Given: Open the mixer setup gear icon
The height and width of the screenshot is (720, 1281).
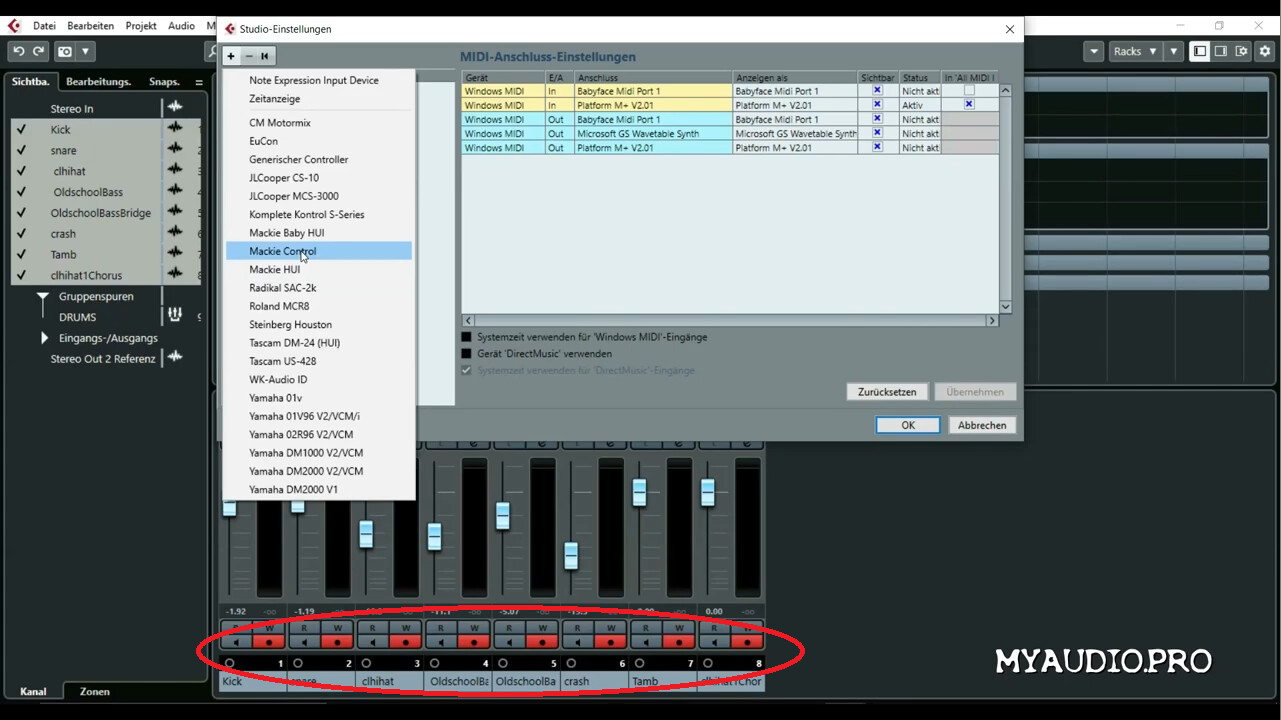Looking at the screenshot, I should coord(1265,51).
